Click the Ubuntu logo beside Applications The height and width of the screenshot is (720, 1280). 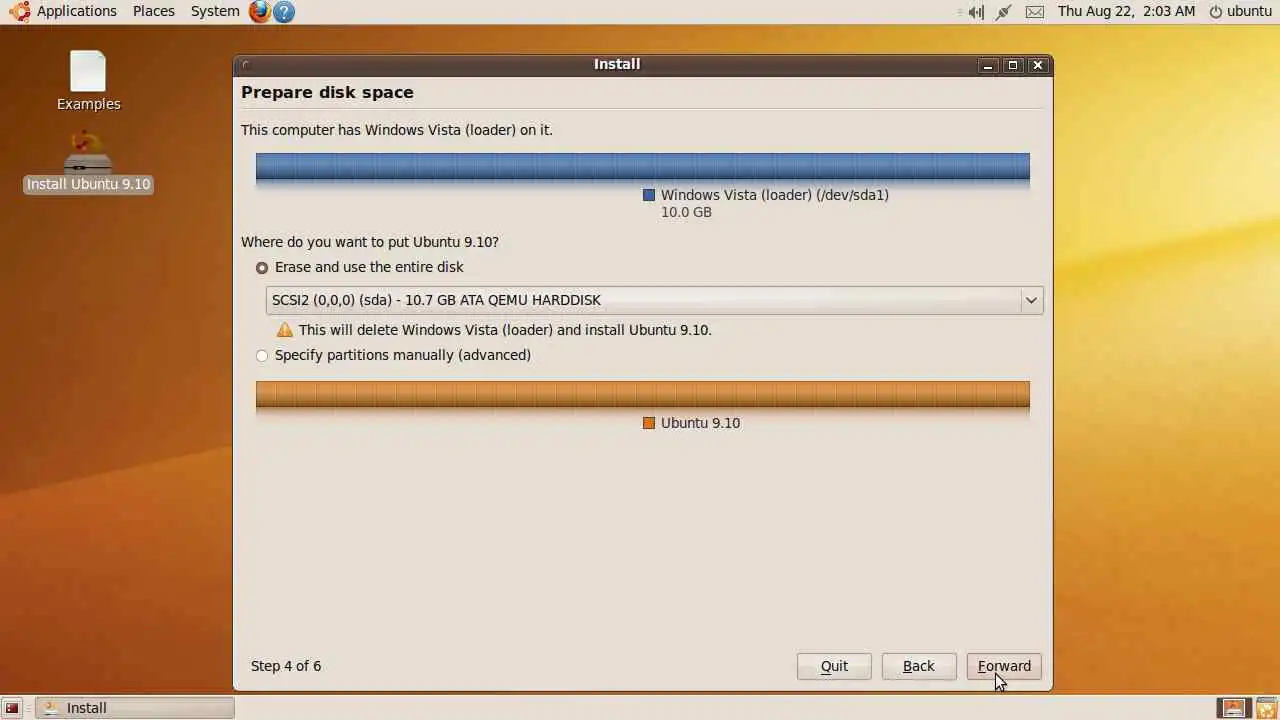coord(19,11)
